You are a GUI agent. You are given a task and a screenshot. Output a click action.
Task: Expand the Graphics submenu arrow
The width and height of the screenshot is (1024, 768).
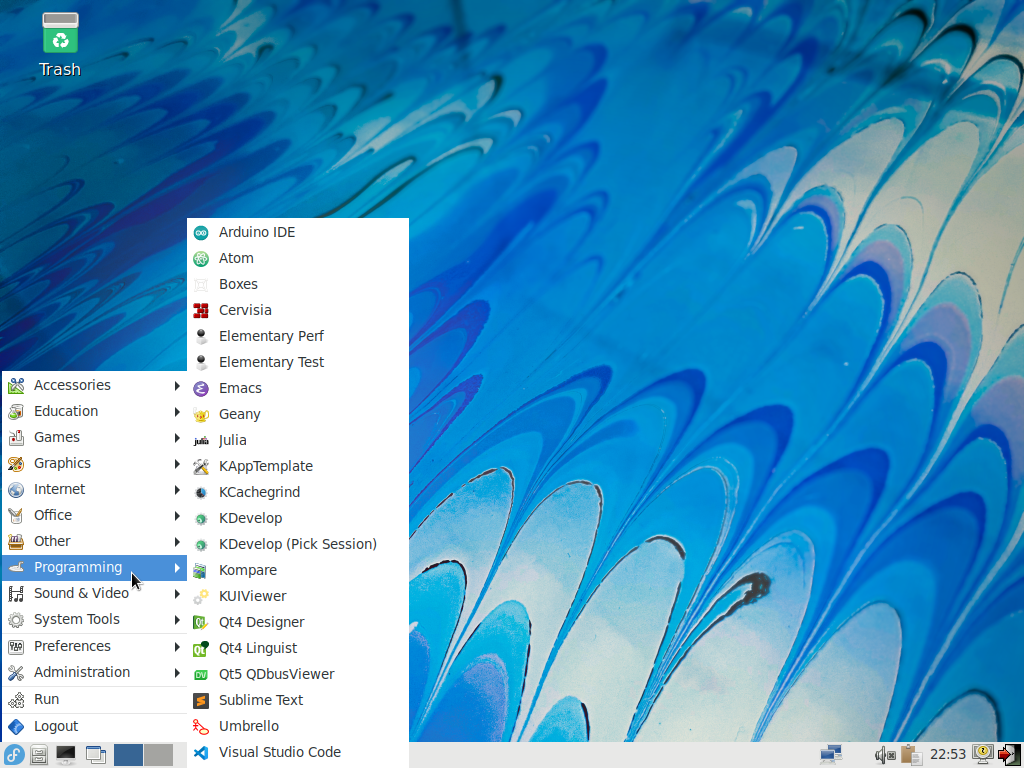click(x=177, y=464)
